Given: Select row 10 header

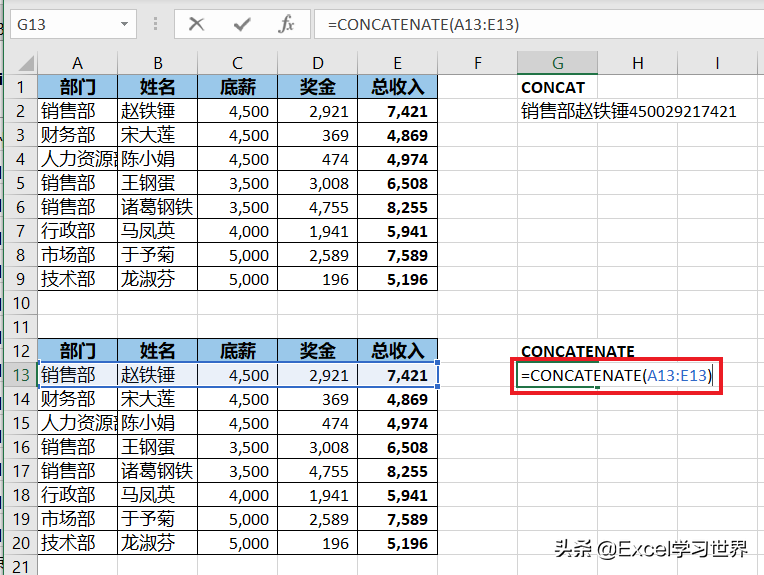Looking at the screenshot, I should [x=21, y=303].
